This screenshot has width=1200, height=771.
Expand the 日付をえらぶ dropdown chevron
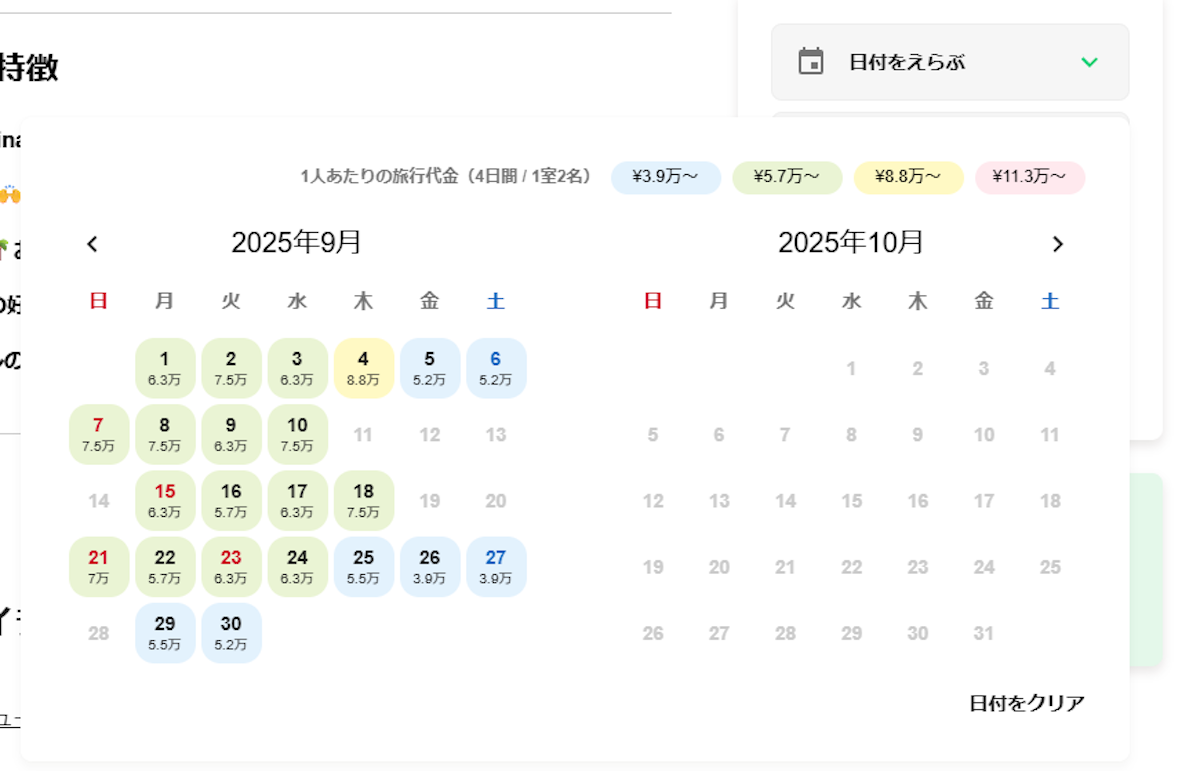click(x=1089, y=62)
